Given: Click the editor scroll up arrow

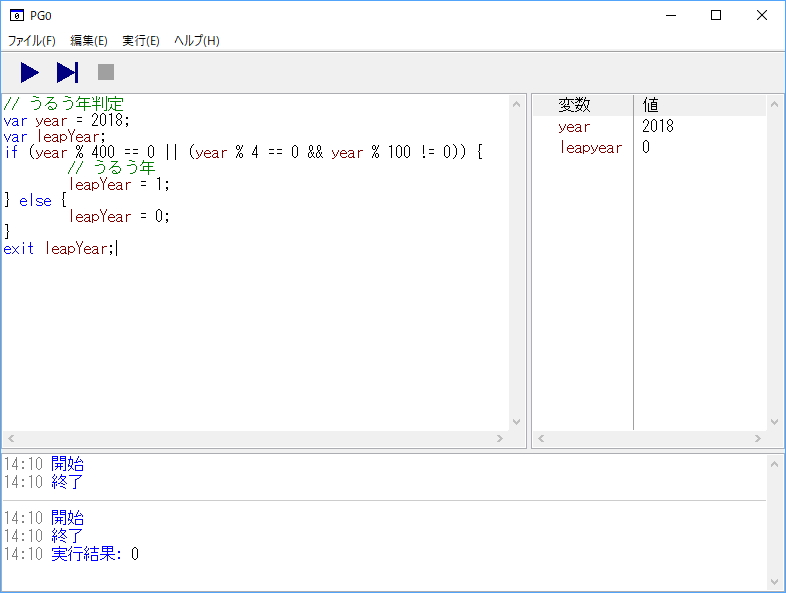Looking at the screenshot, I should click(x=517, y=104).
